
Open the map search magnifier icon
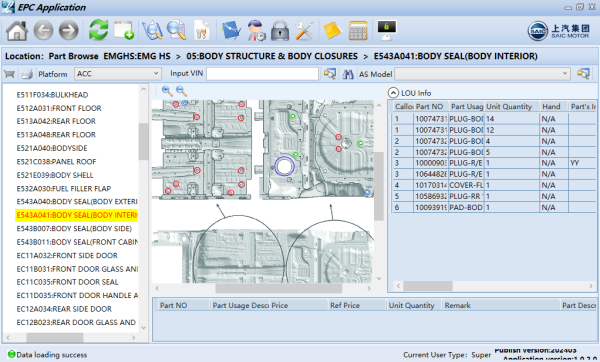(x=152, y=30)
